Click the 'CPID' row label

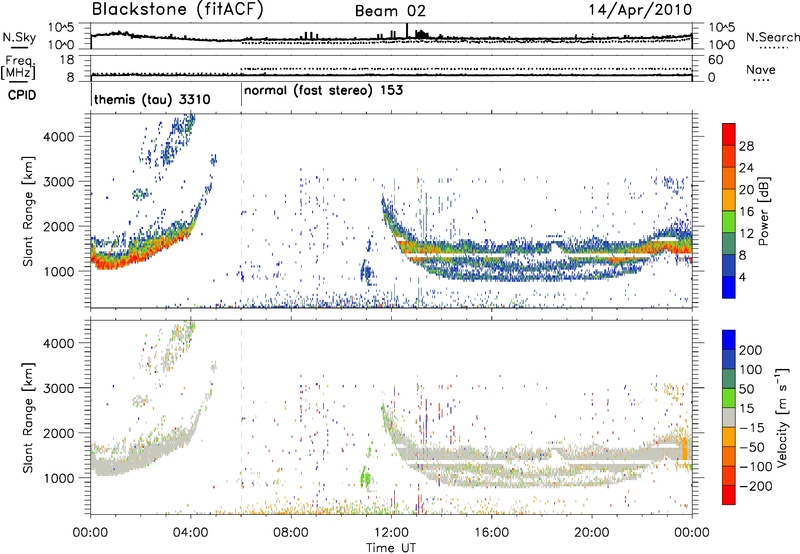[x=22, y=95]
